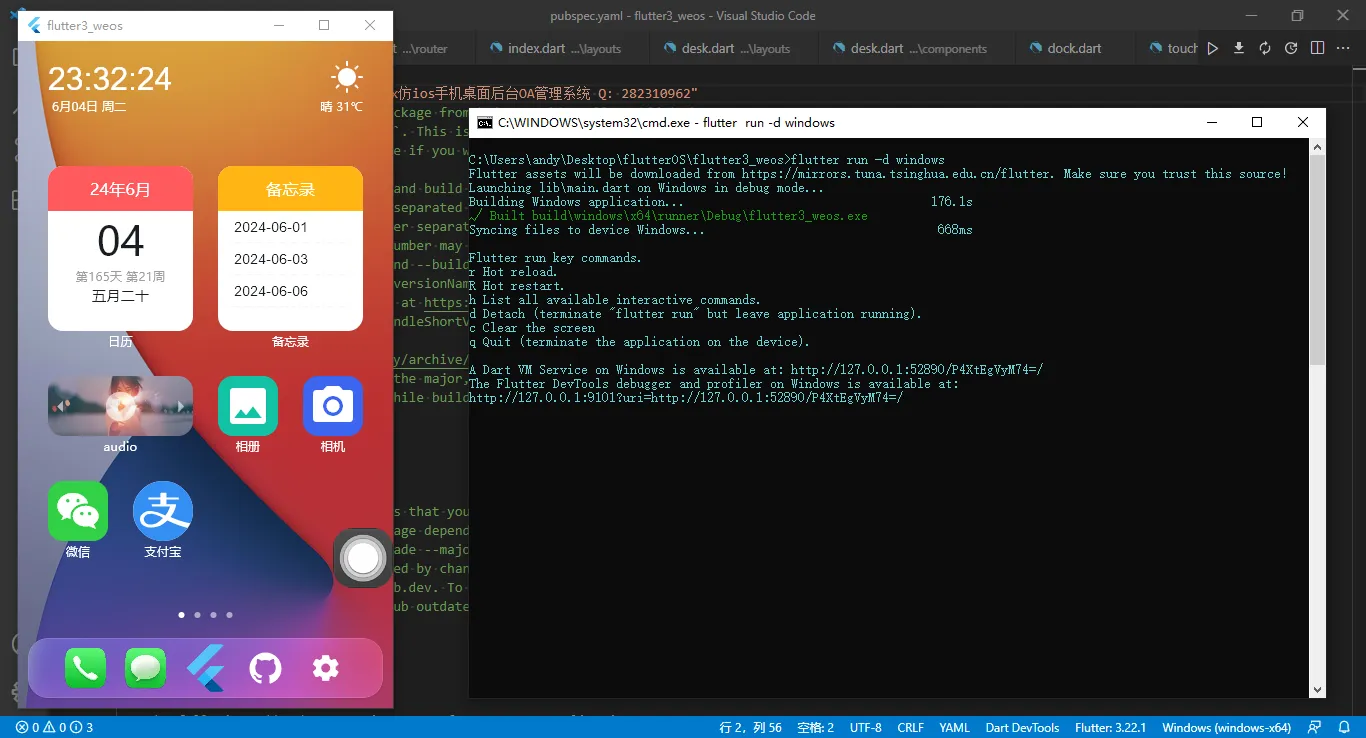Screen dimensions: 1366x738
Task: Click the Flutter logo in the flutter3_weos title bar
Action: tap(35, 25)
